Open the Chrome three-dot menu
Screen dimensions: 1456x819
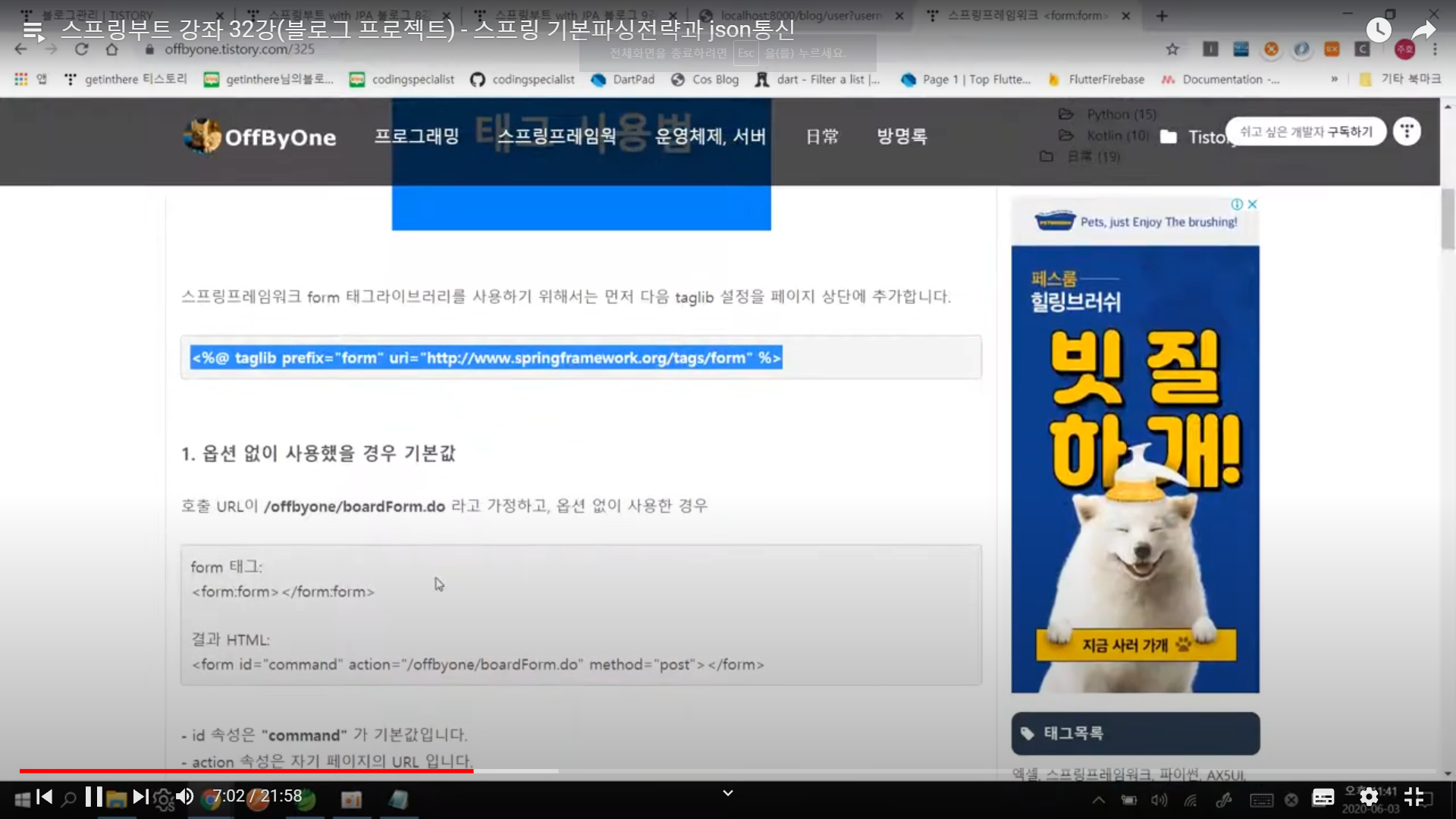point(1435,49)
